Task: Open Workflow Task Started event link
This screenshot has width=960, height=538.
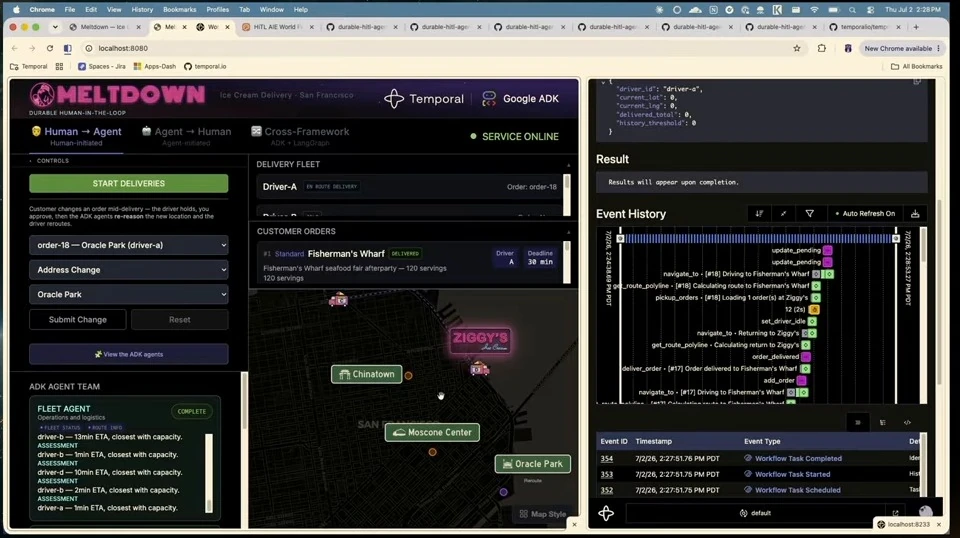Action: 792,474
